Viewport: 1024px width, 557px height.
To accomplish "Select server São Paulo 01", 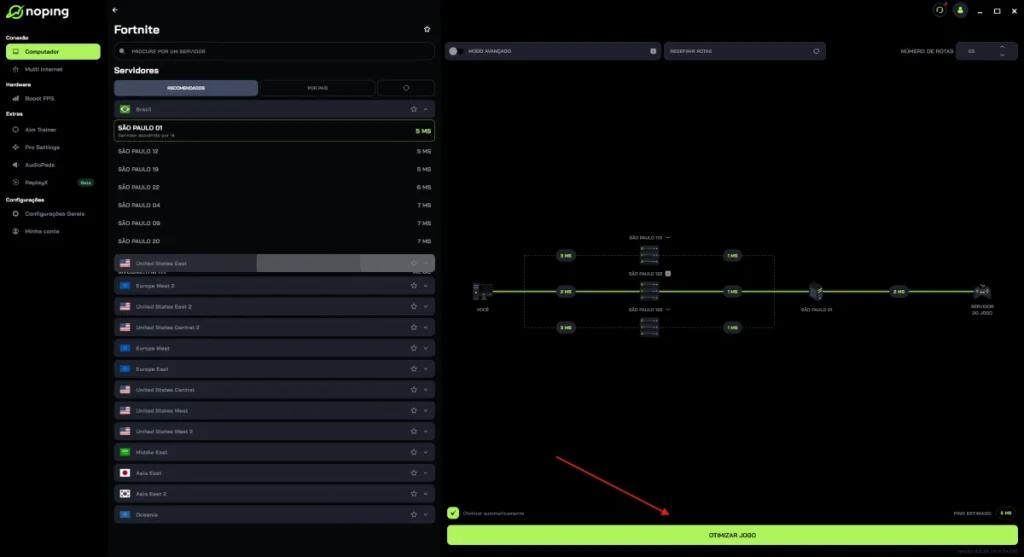I will tap(274, 131).
